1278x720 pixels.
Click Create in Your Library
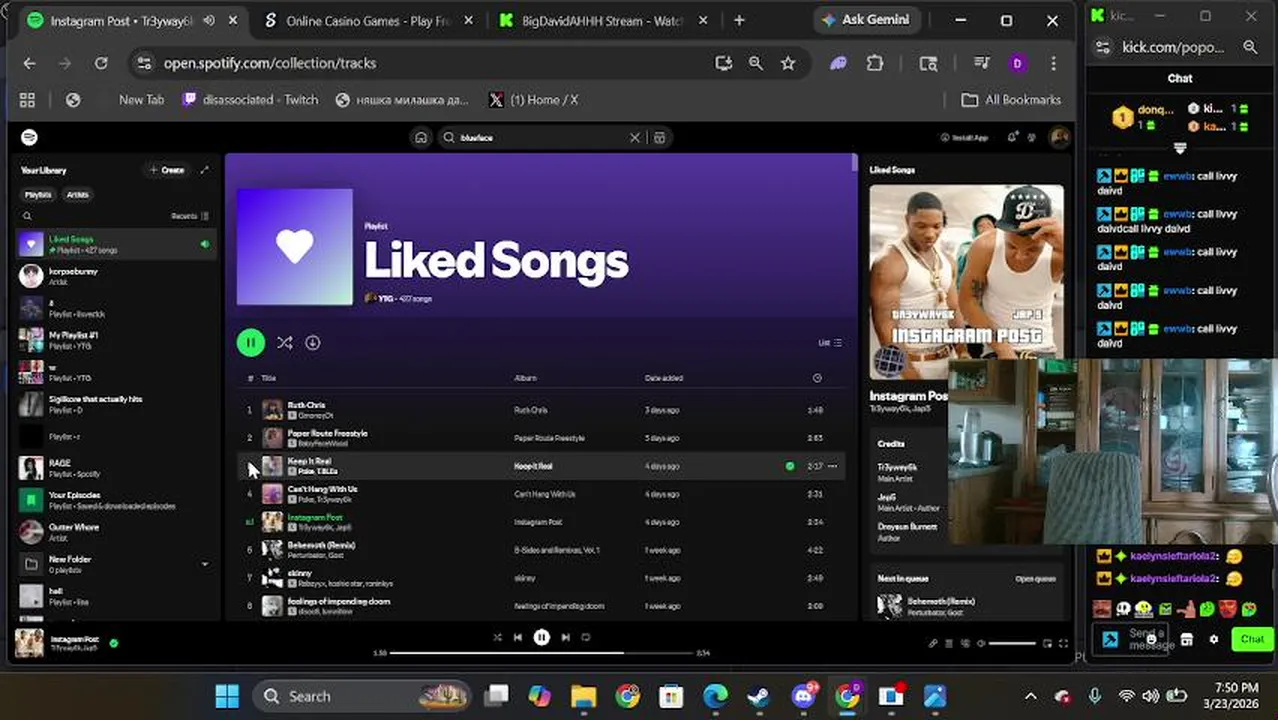click(x=167, y=170)
